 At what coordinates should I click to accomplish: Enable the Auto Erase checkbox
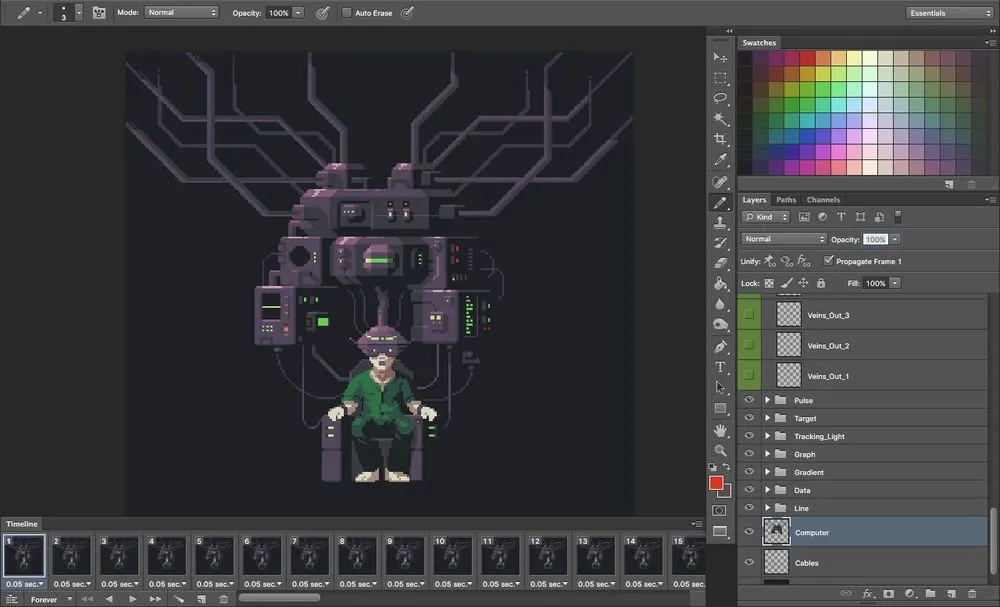[346, 13]
